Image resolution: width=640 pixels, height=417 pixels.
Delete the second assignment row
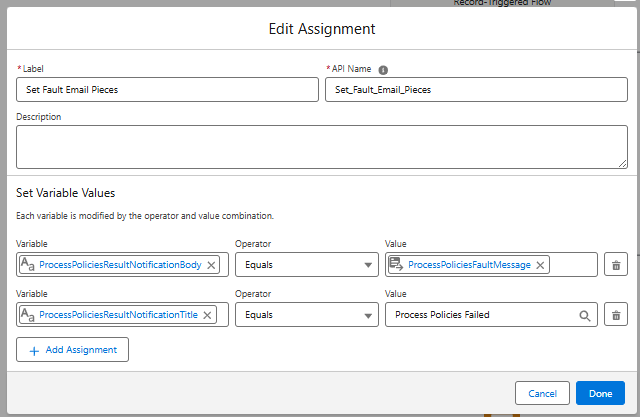[x=616, y=315]
